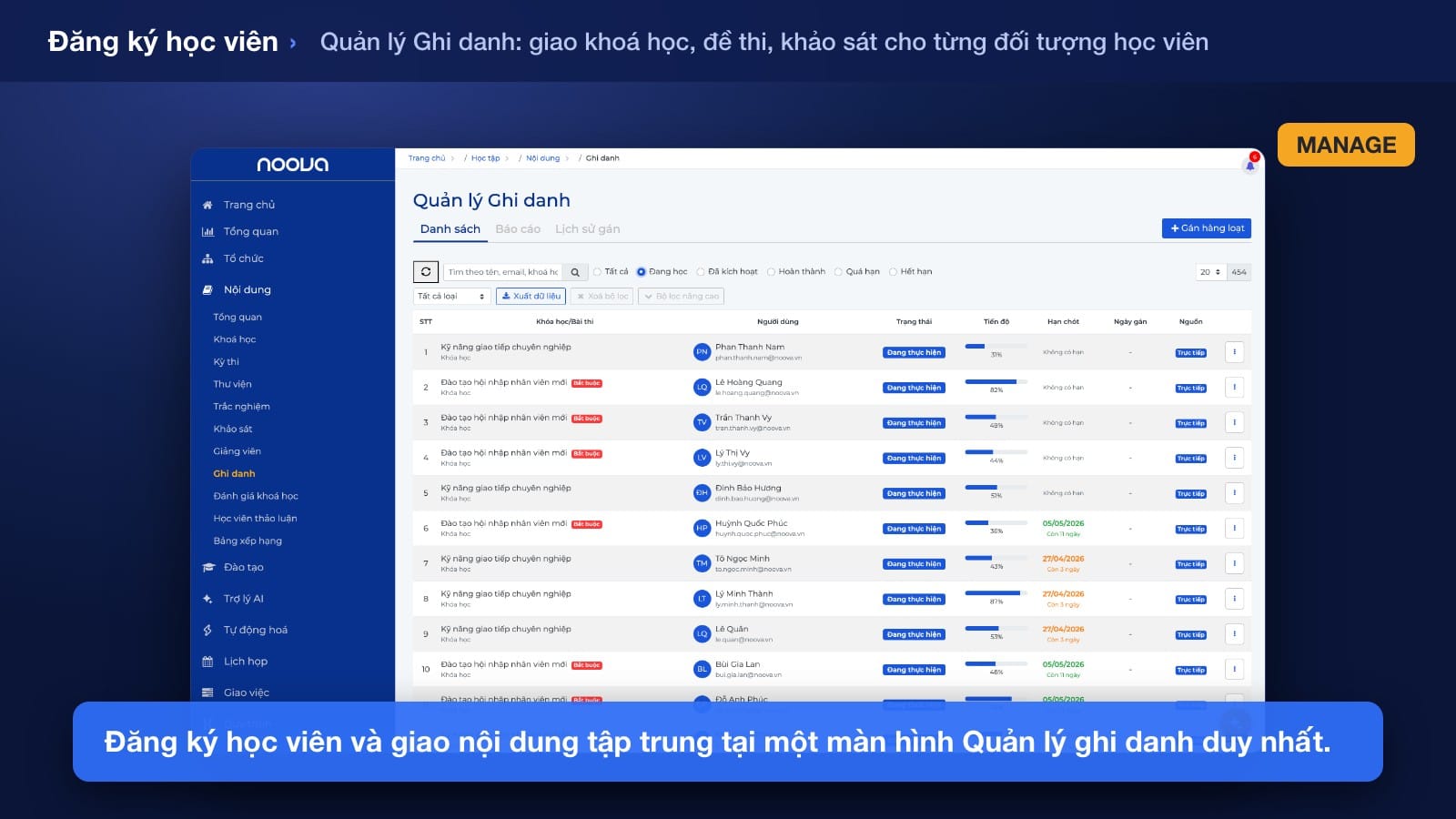Image resolution: width=1456 pixels, height=819 pixels.
Task: Open row actions menu for Đinh Bảo Hương
Action: (1234, 493)
